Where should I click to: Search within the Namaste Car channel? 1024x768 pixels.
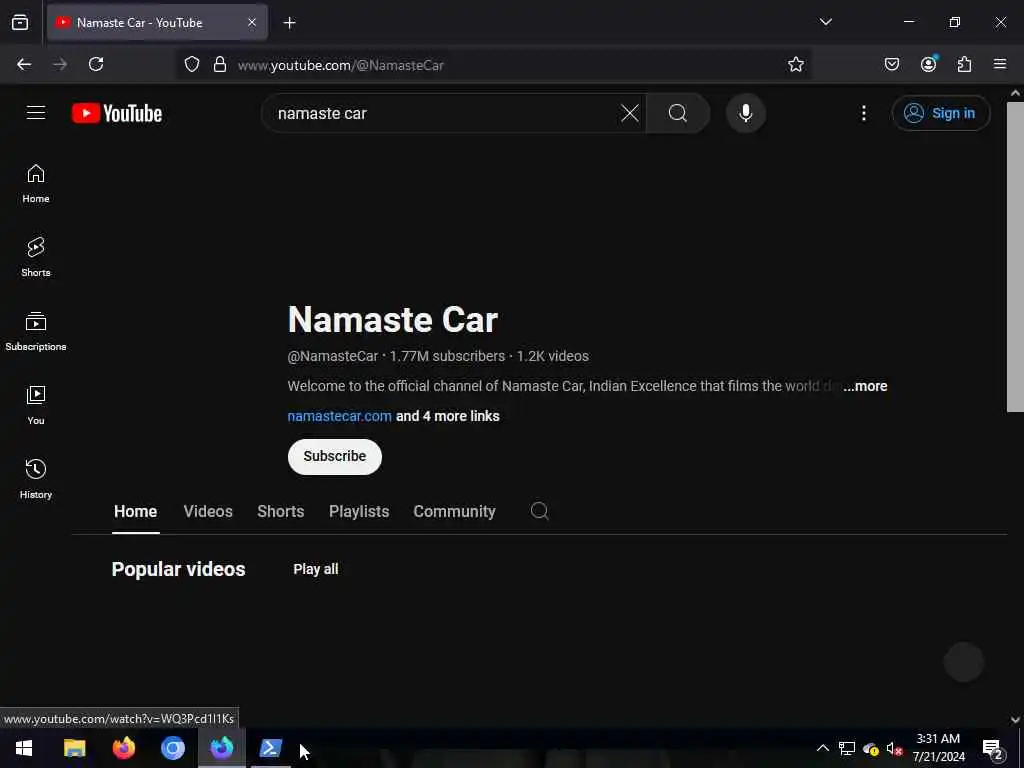click(539, 511)
